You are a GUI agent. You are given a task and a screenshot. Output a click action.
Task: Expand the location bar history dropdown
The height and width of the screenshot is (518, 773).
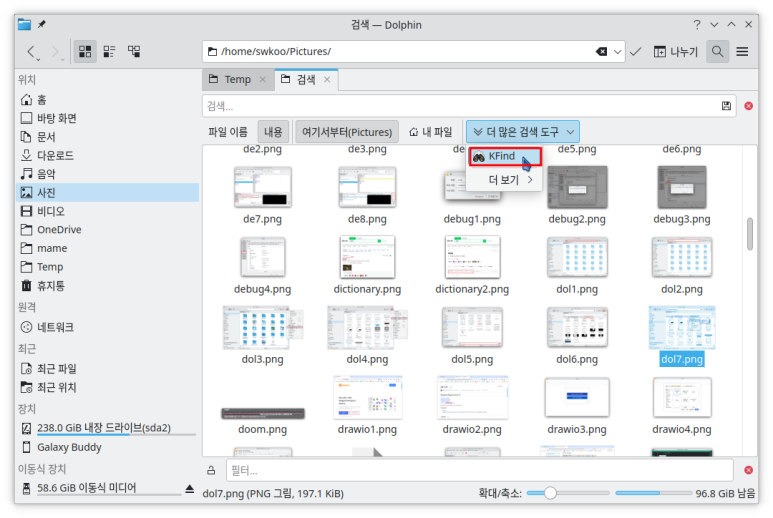(617, 51)
